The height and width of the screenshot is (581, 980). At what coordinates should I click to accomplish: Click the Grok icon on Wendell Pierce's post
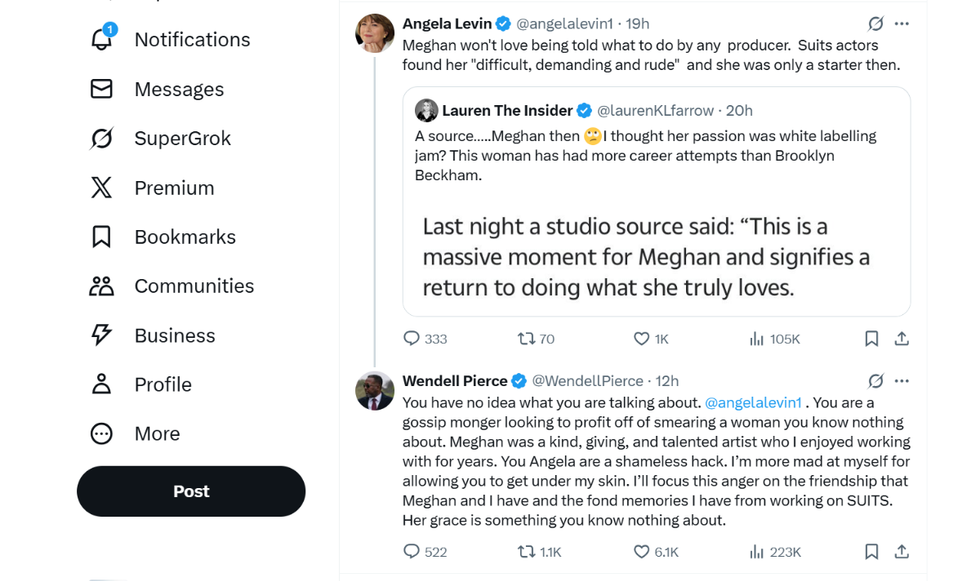(x=875, y=381)
